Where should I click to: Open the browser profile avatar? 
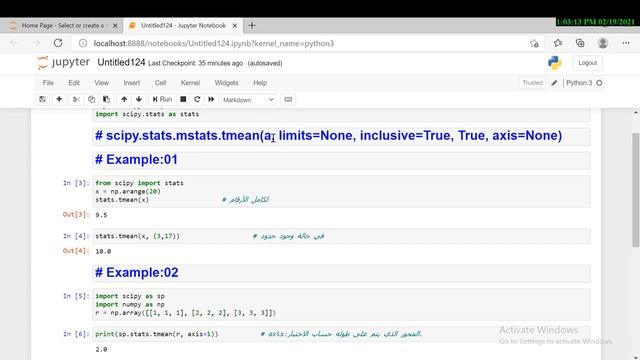[603, 43]
